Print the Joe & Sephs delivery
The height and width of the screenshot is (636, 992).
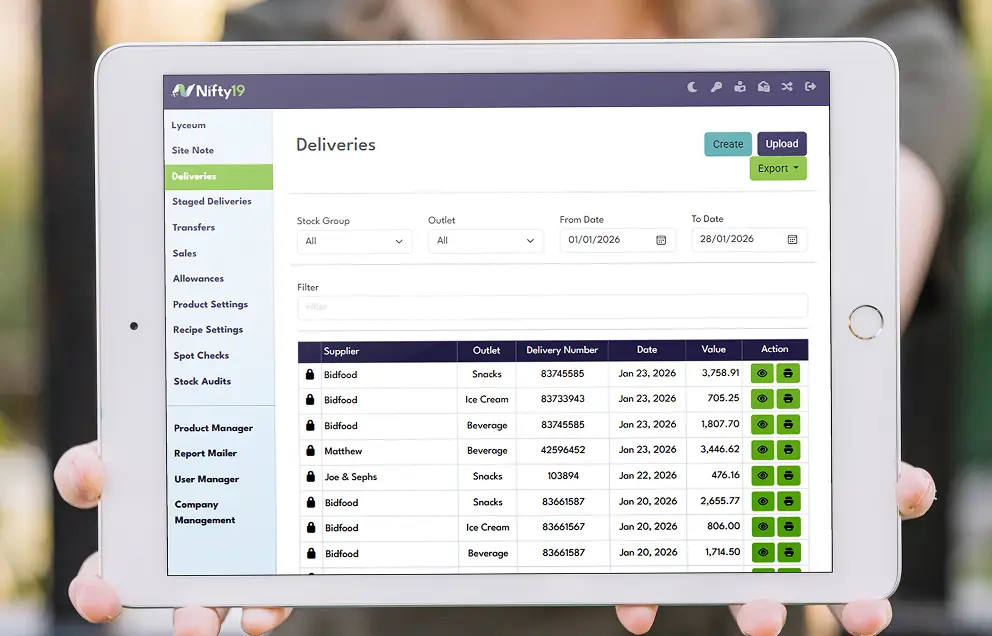788,476
